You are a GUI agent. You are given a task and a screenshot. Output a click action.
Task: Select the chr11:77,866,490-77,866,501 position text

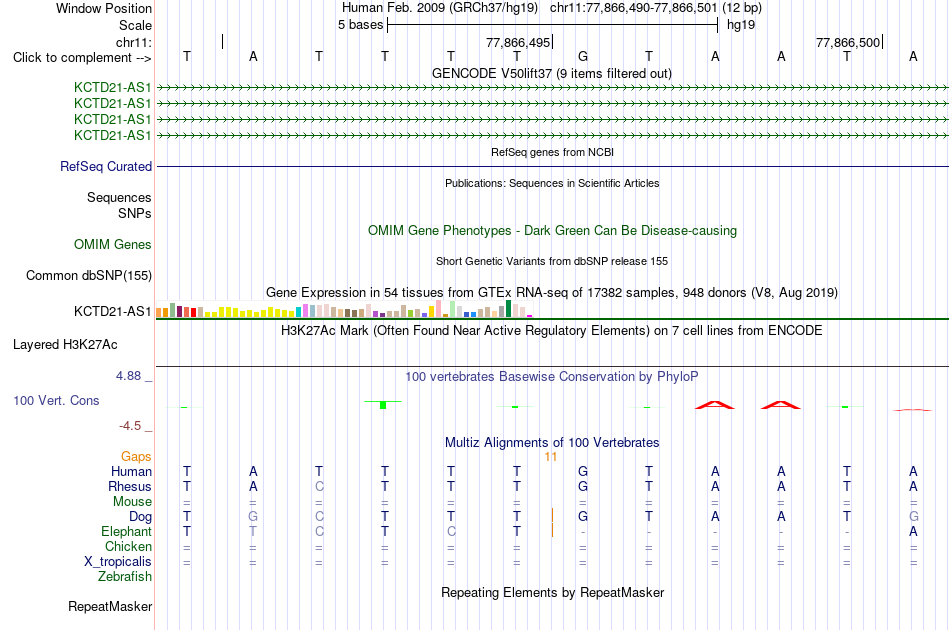(633, 8)
